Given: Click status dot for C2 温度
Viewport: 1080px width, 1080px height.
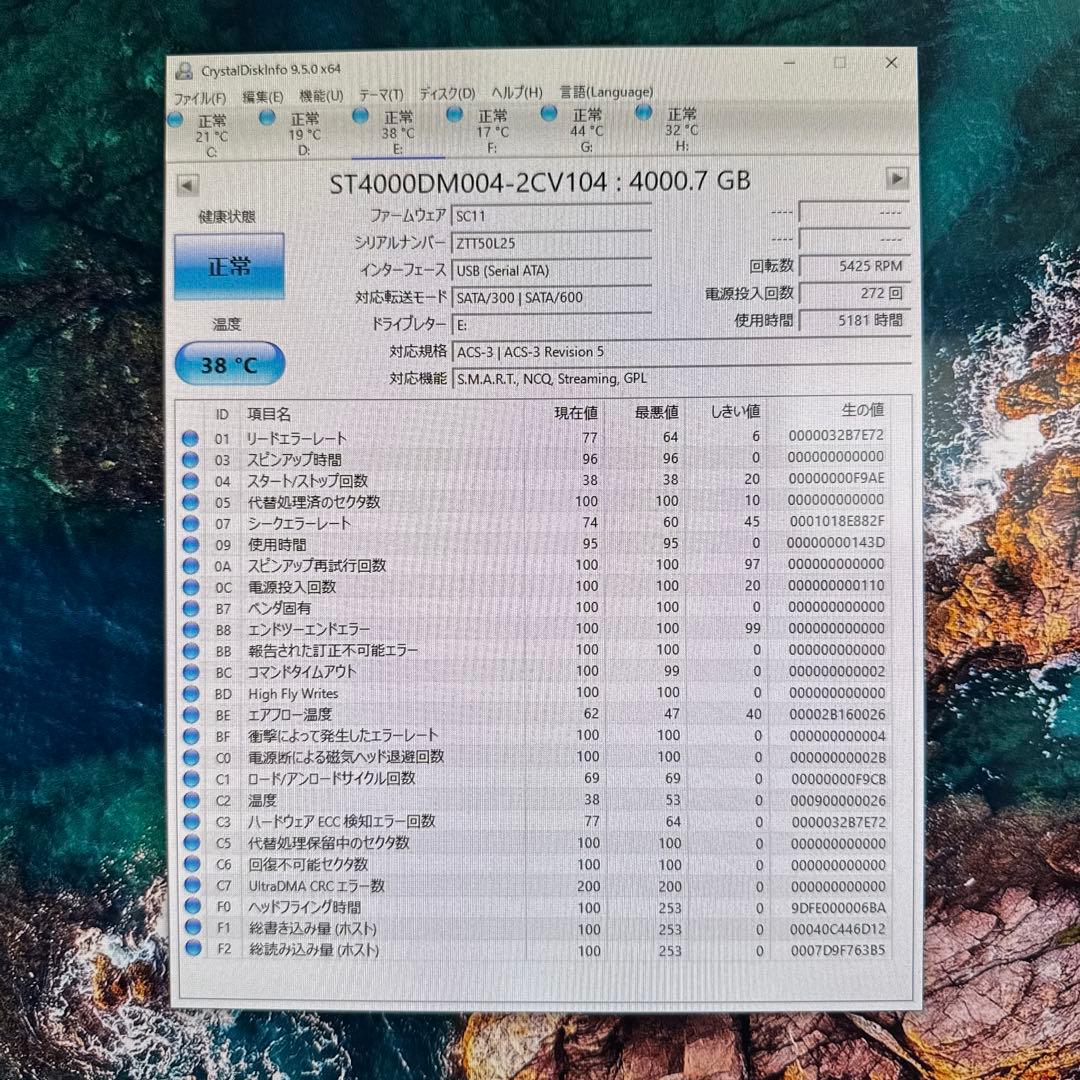Looking at the screenshot, I should [192, 801].
